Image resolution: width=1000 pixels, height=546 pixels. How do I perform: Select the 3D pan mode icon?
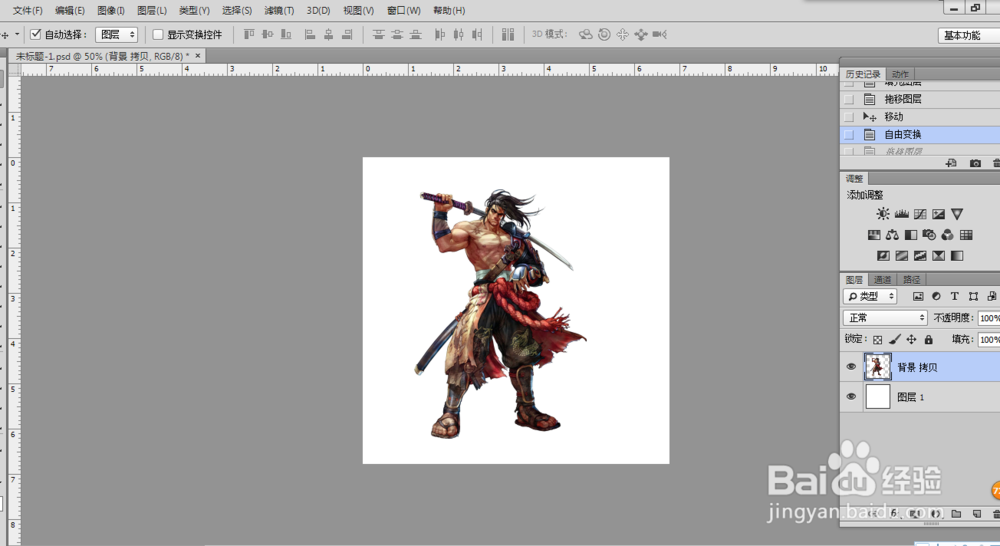click(622, 34)
